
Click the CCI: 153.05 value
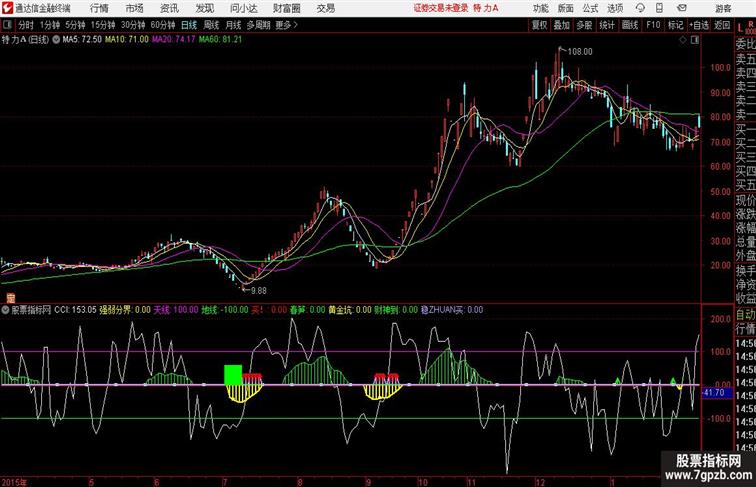click(x=75, y=310)
